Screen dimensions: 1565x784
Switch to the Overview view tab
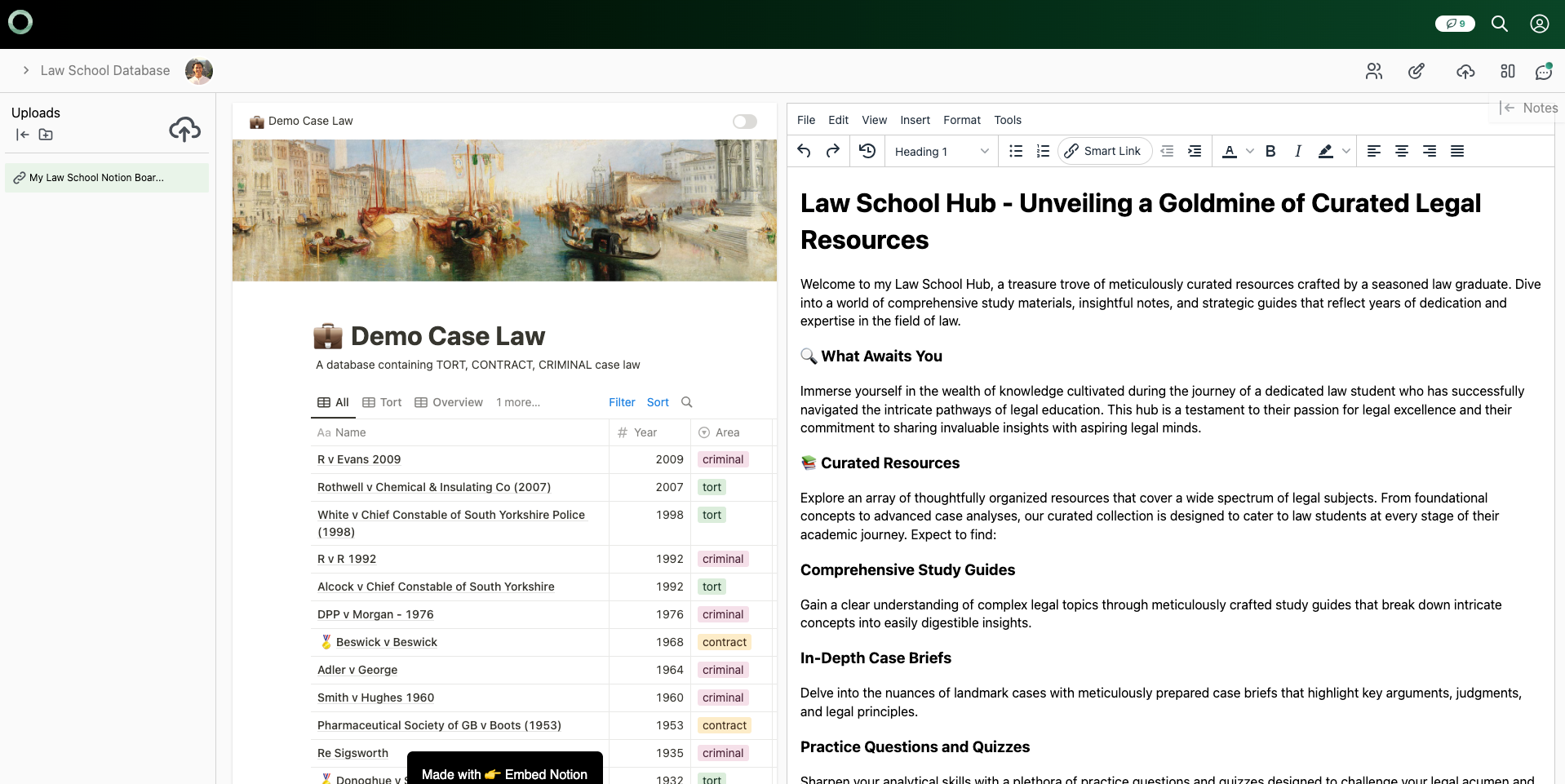click(449, 402)
